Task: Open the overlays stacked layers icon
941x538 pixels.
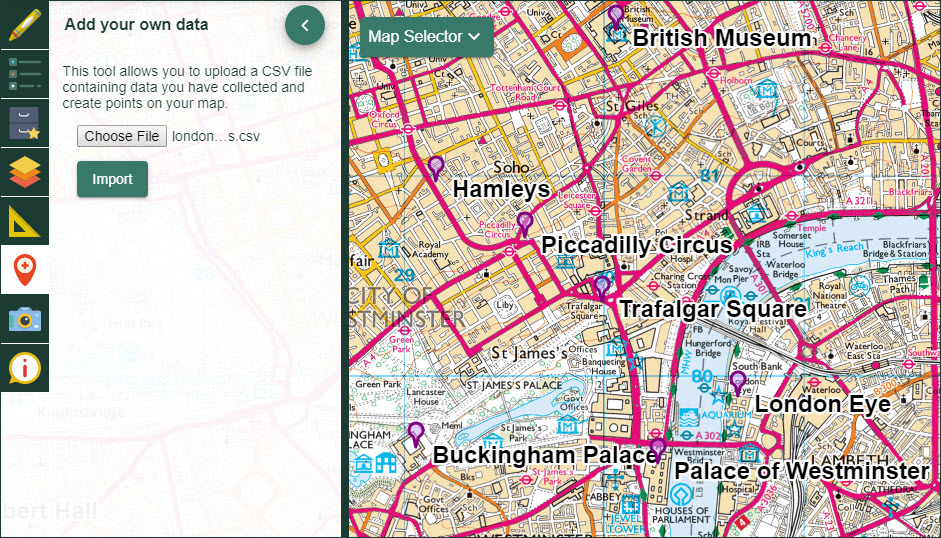Action: [24, 172]
